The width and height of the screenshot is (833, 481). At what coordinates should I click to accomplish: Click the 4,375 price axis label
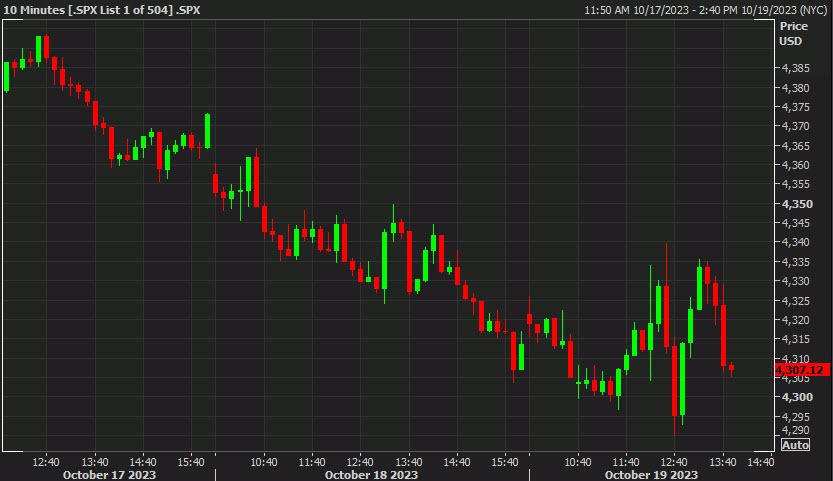tap(795, 107)
